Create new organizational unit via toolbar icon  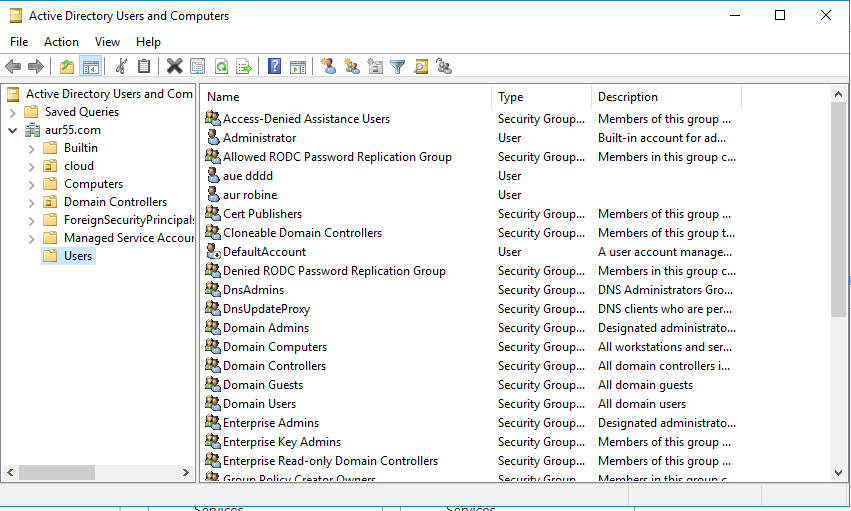[375, 67]
